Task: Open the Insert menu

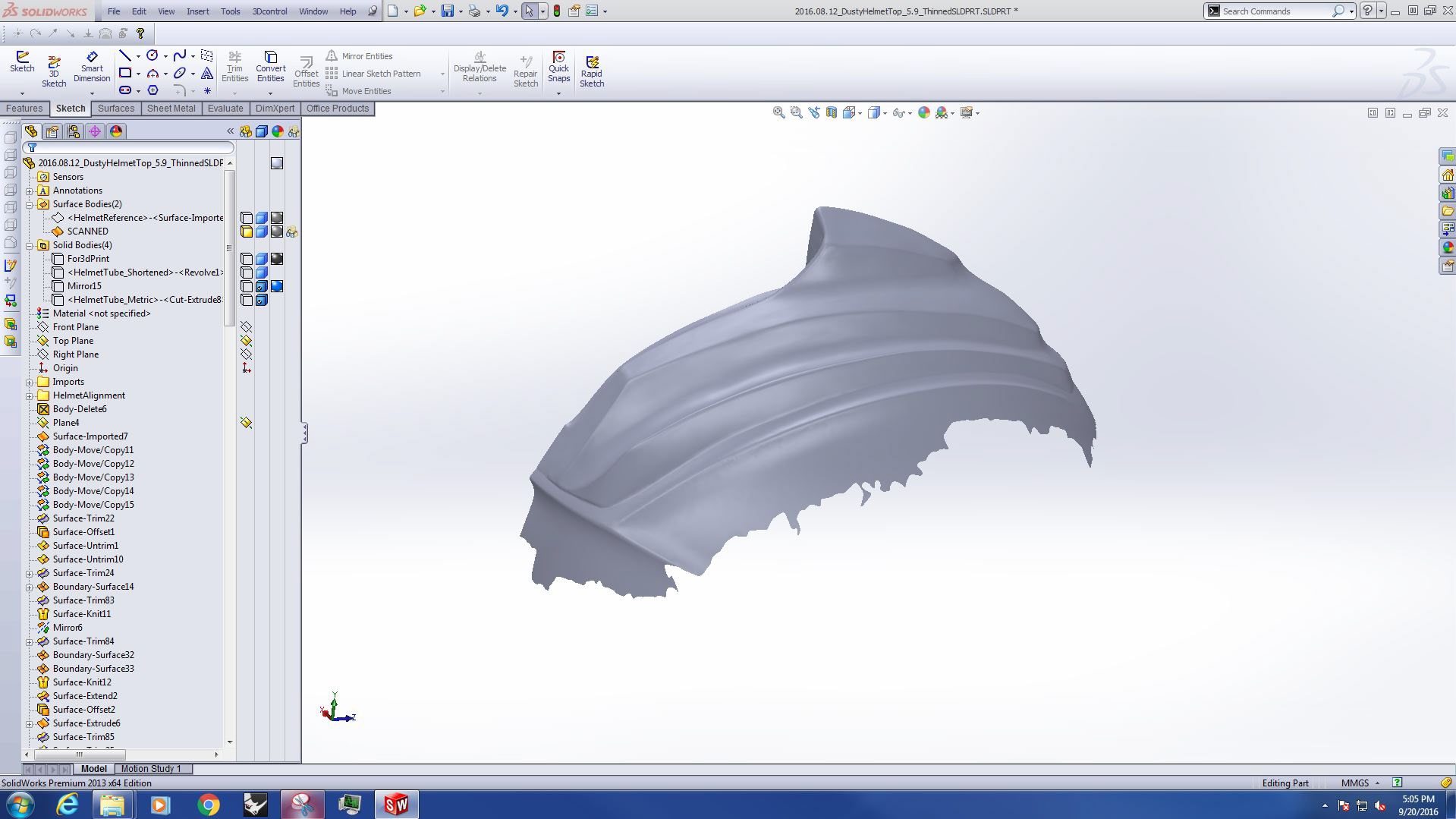Action: pos(197,11)
